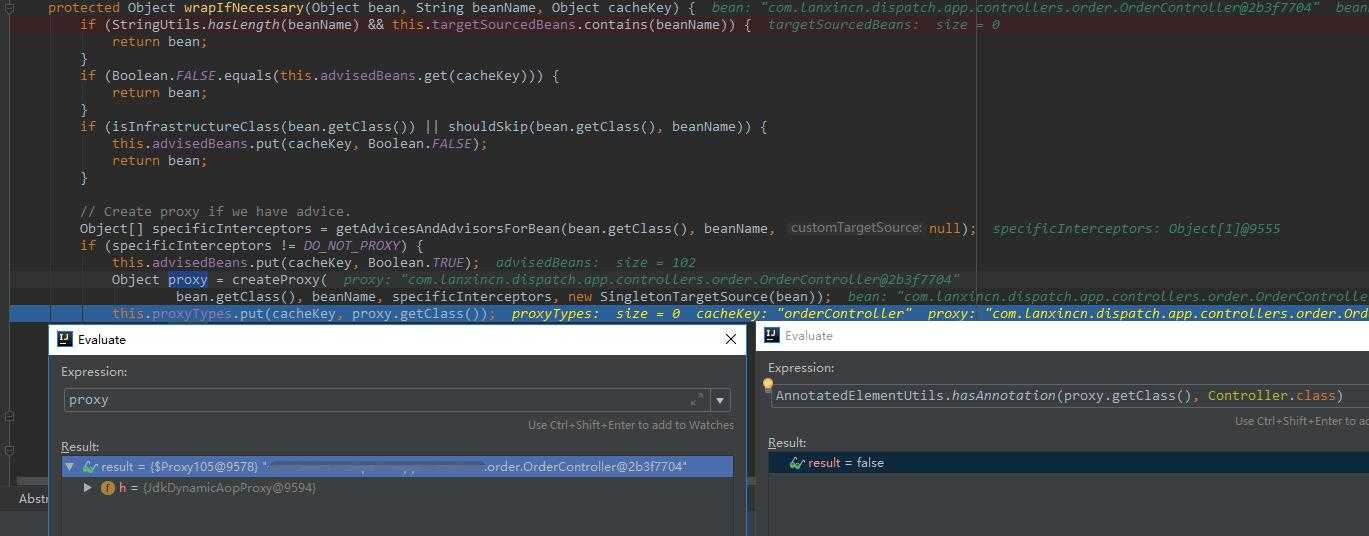
Task: Close the left Evaluate dialog
Action: click(730, 339)
